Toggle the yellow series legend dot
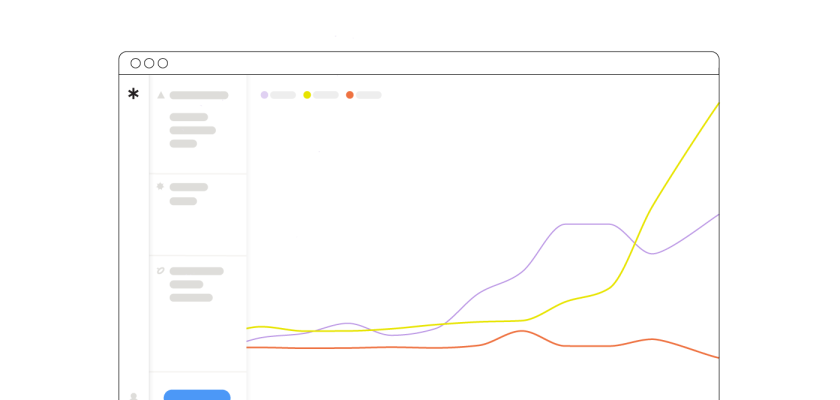The image size is (840, 400). [x=307, y=95]
